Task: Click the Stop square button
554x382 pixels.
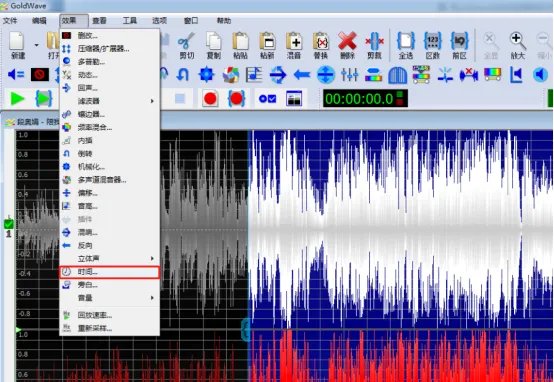Action: pyautogui.click(x=180, y=99)
